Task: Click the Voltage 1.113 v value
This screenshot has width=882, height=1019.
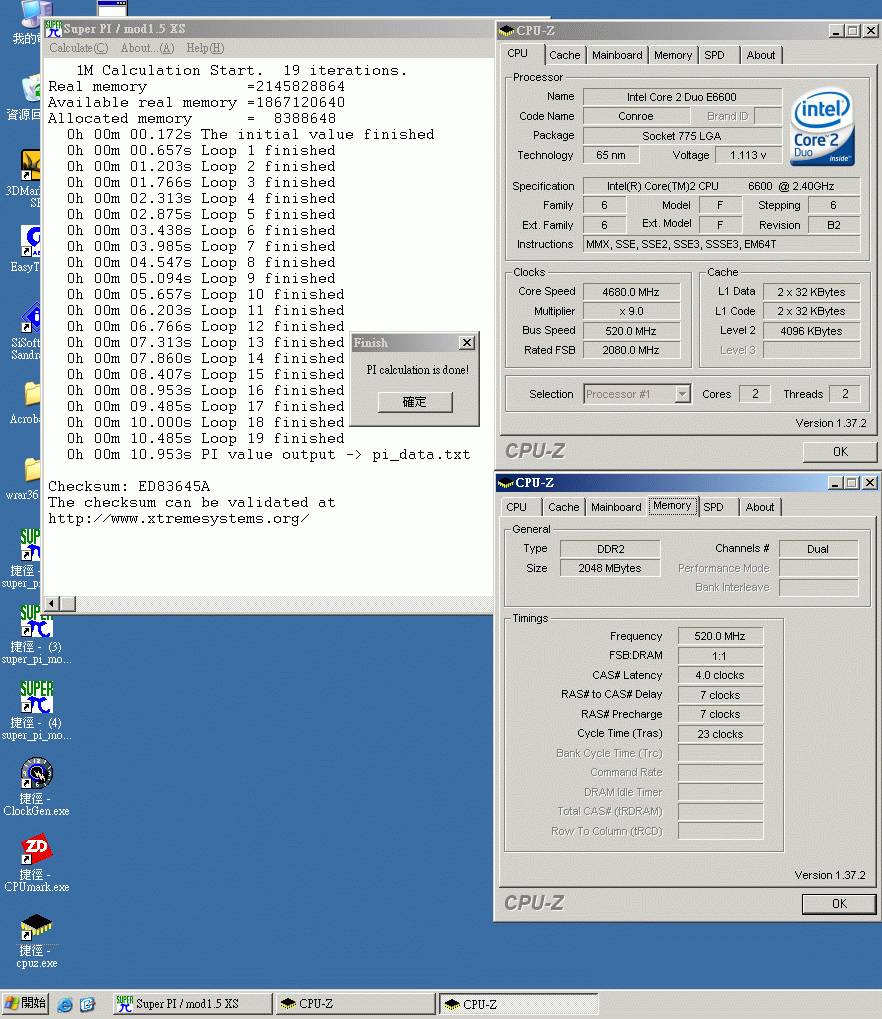Action: [747, 155]
